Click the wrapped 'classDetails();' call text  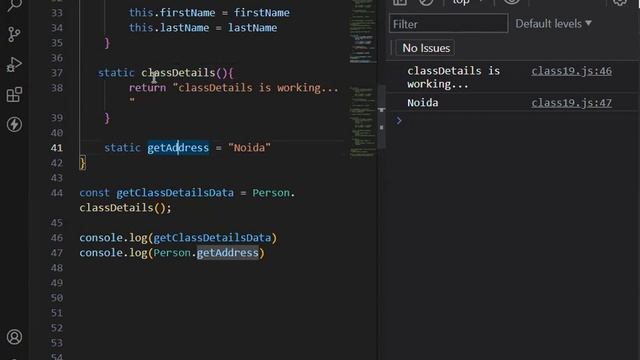(125, 208)
